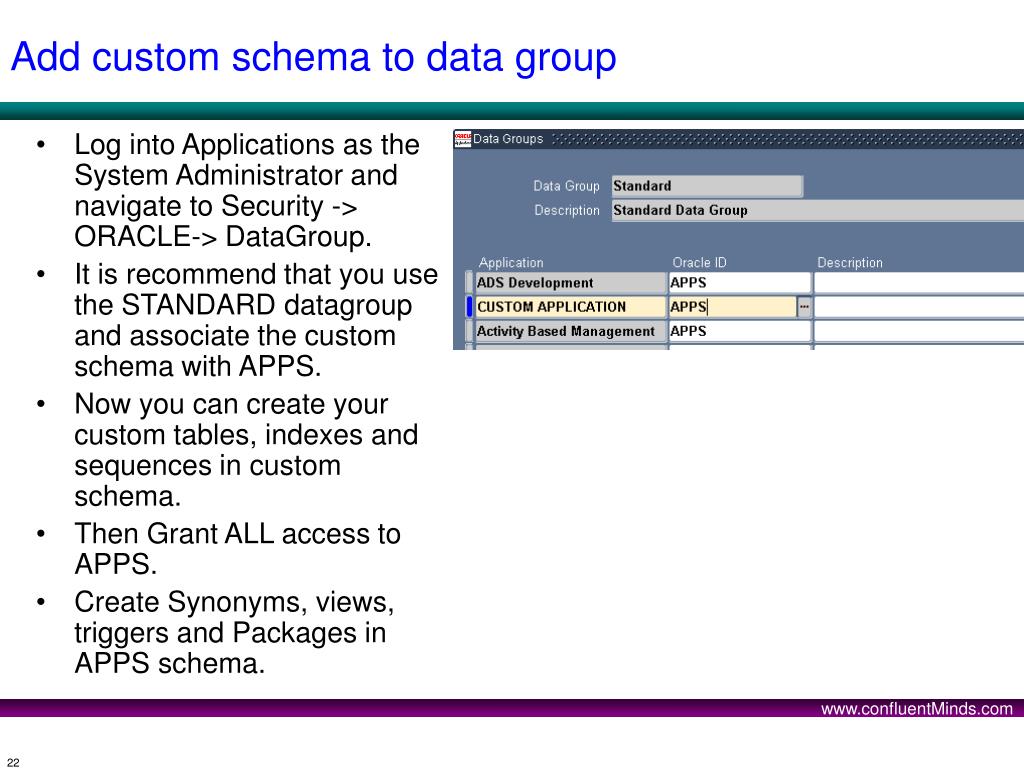This screenshot has height=768, width=1024.
Task: Click the Data Groups window title
Action: pyautogui.click(x=508, y=139)
